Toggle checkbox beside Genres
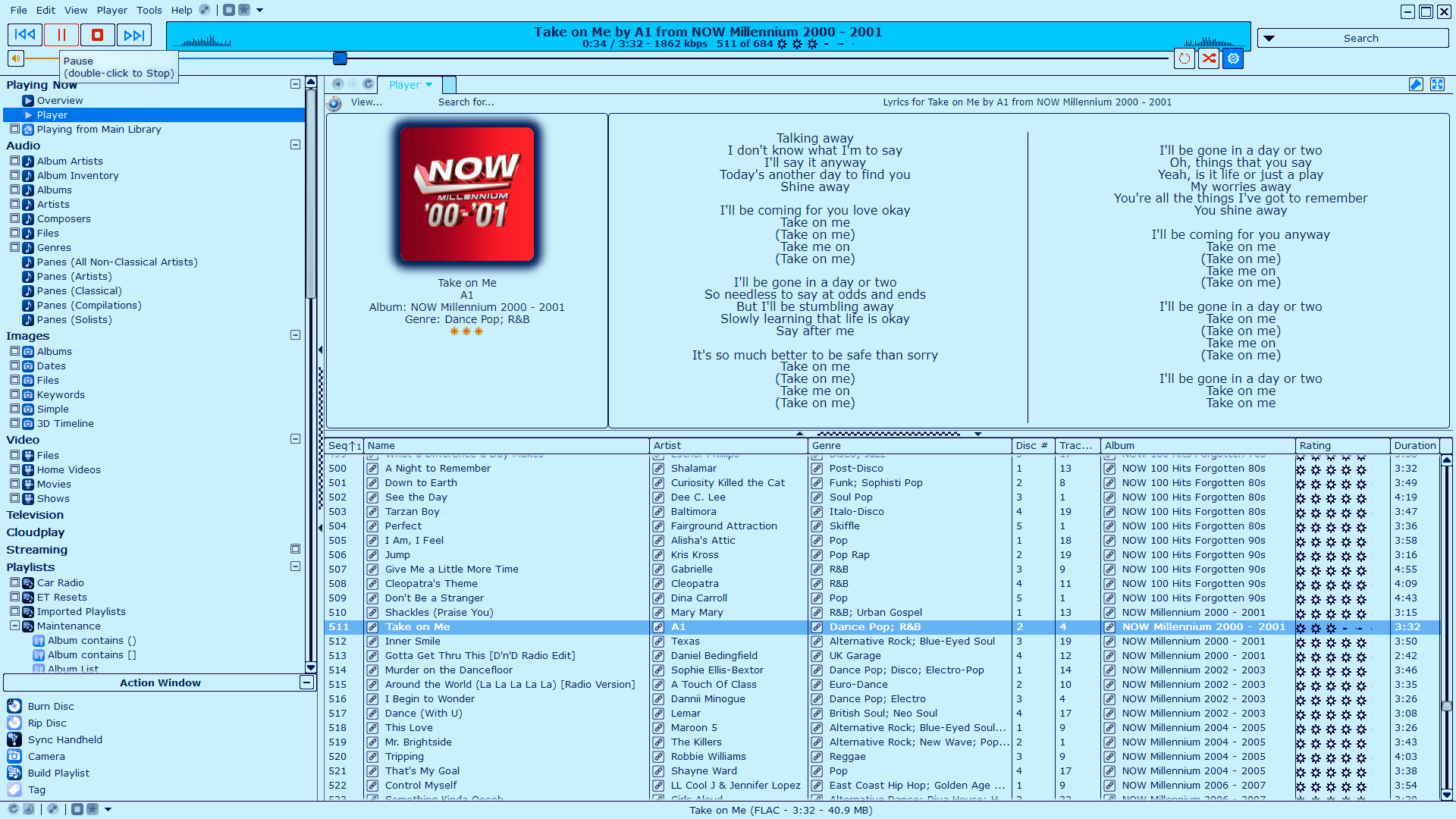1456x819 pixels. point(14,247)
